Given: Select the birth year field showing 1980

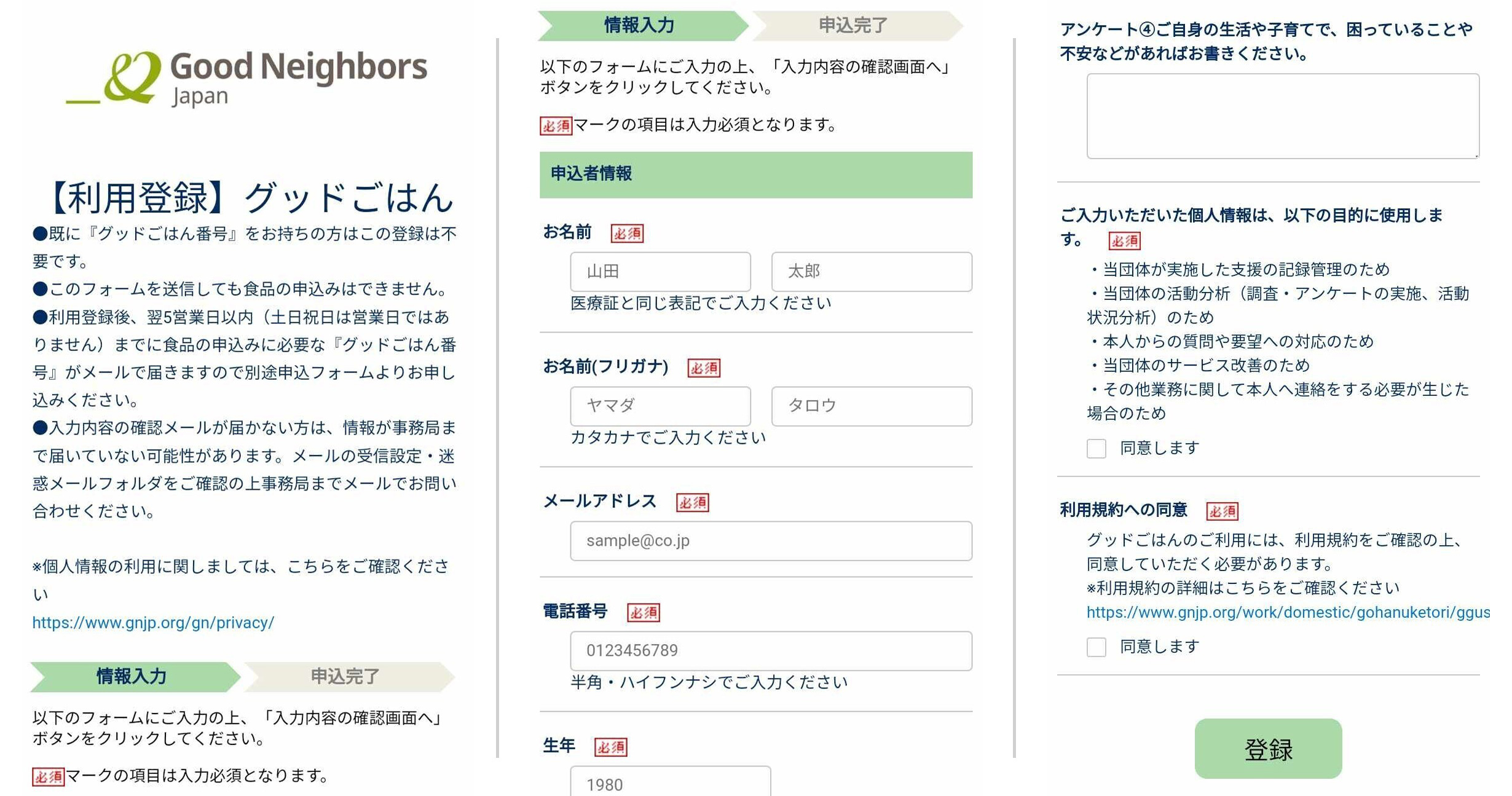Looking at the screenshot, I should coord(670,781).
